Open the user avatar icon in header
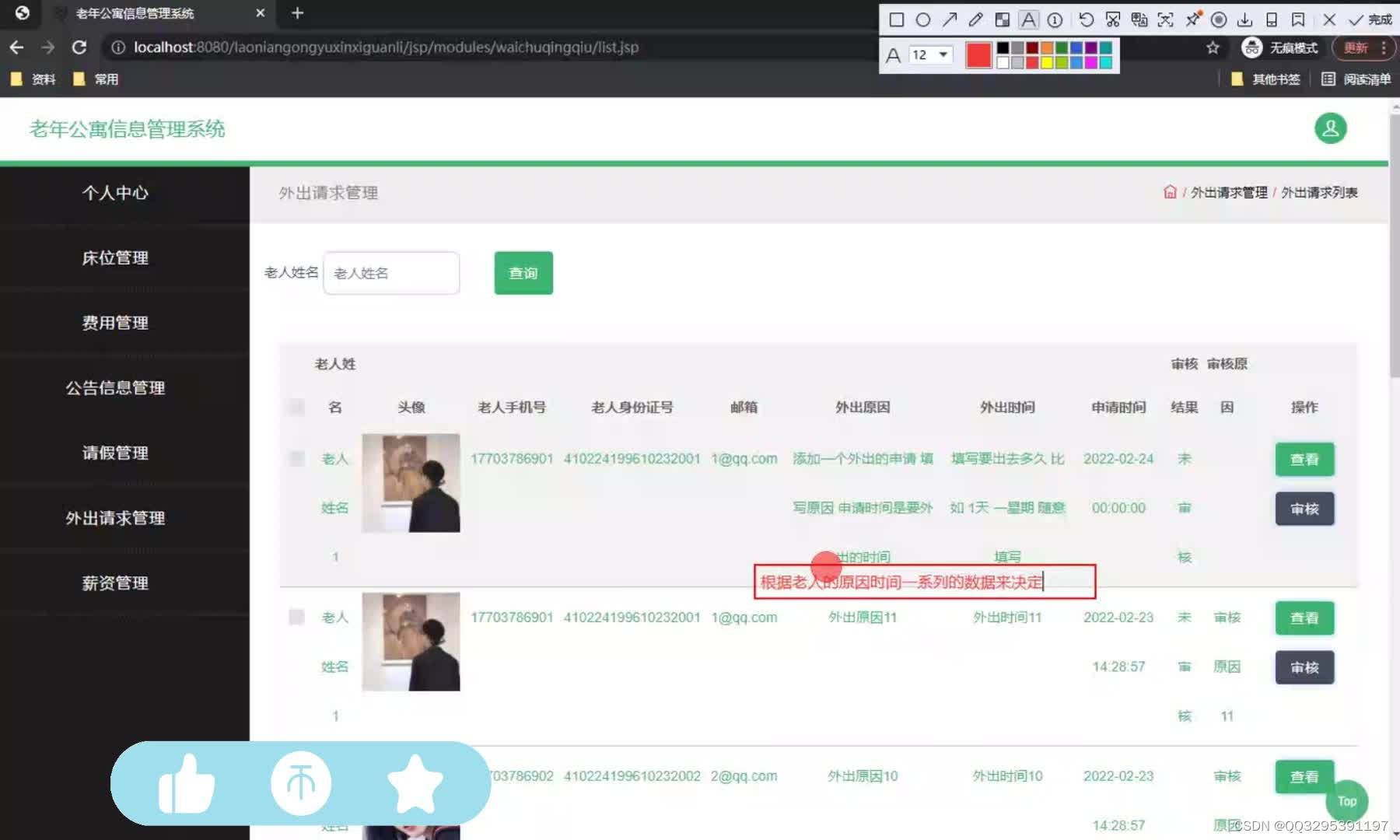 click(x=1331, y=128)
